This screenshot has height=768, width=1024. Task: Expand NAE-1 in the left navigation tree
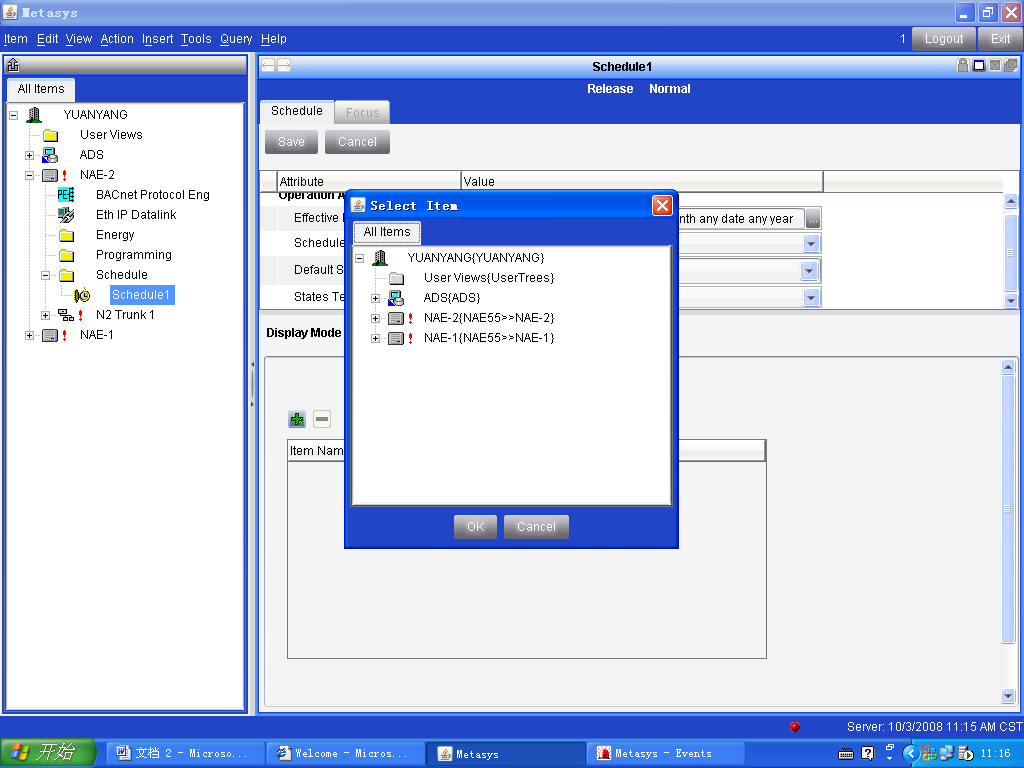(29, 335)
